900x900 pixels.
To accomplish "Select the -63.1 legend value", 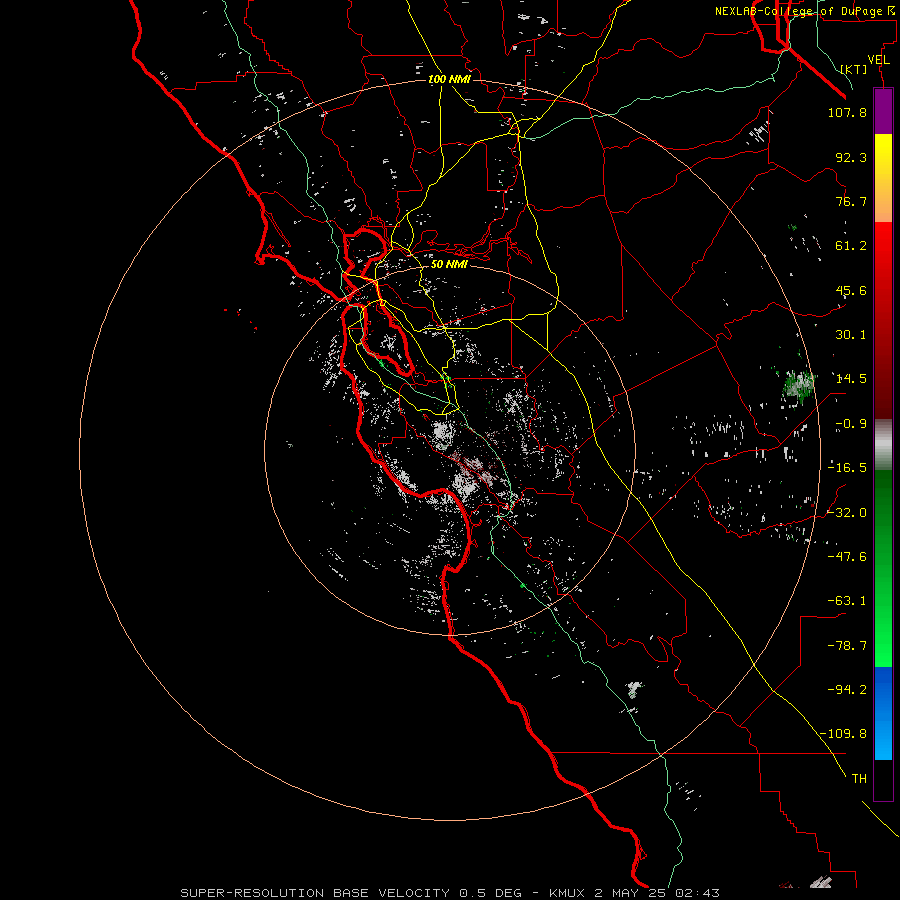I will tap(847, 601).
